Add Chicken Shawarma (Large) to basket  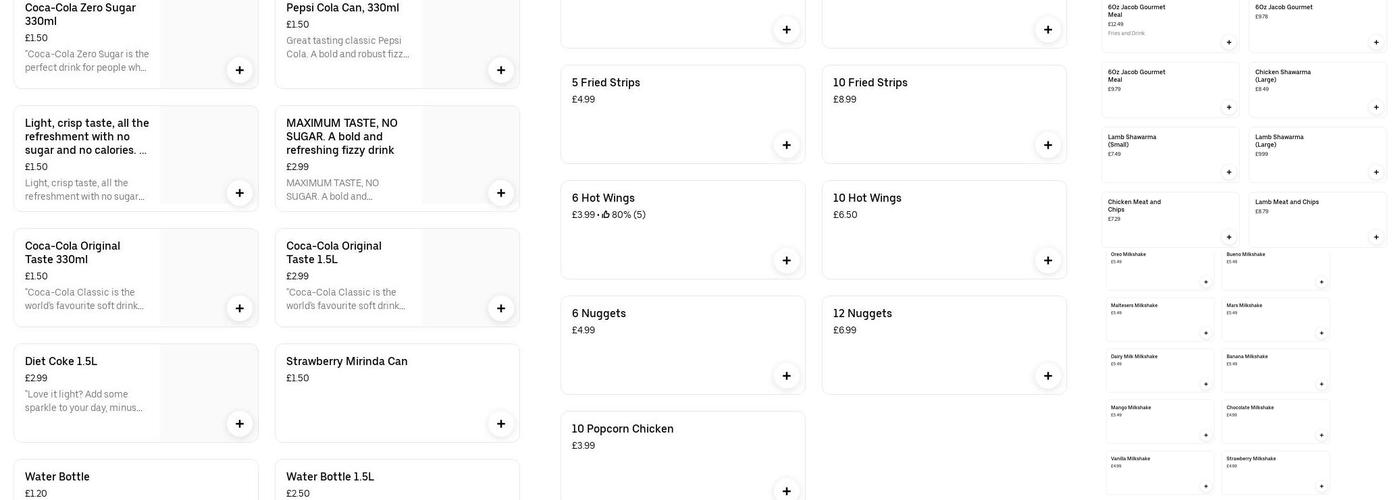click(1376, 107)
